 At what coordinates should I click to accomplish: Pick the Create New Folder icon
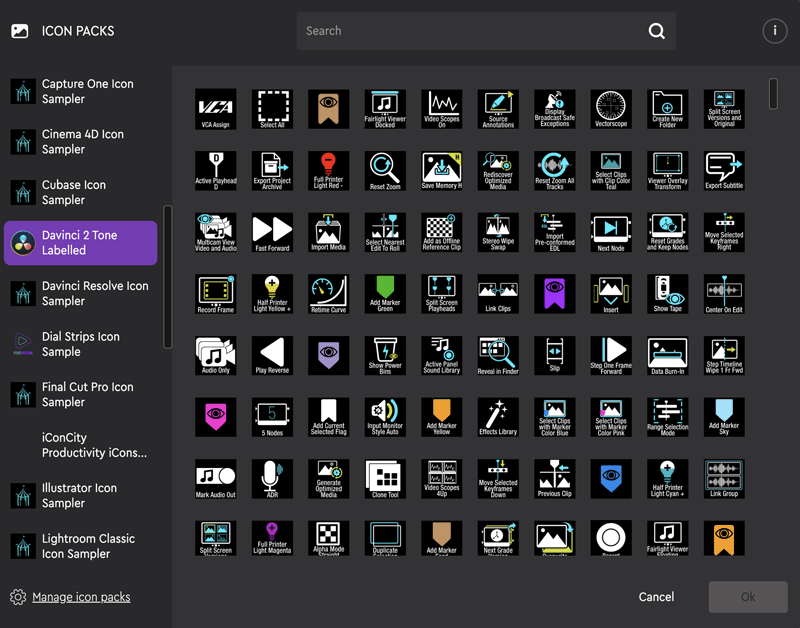667,109
